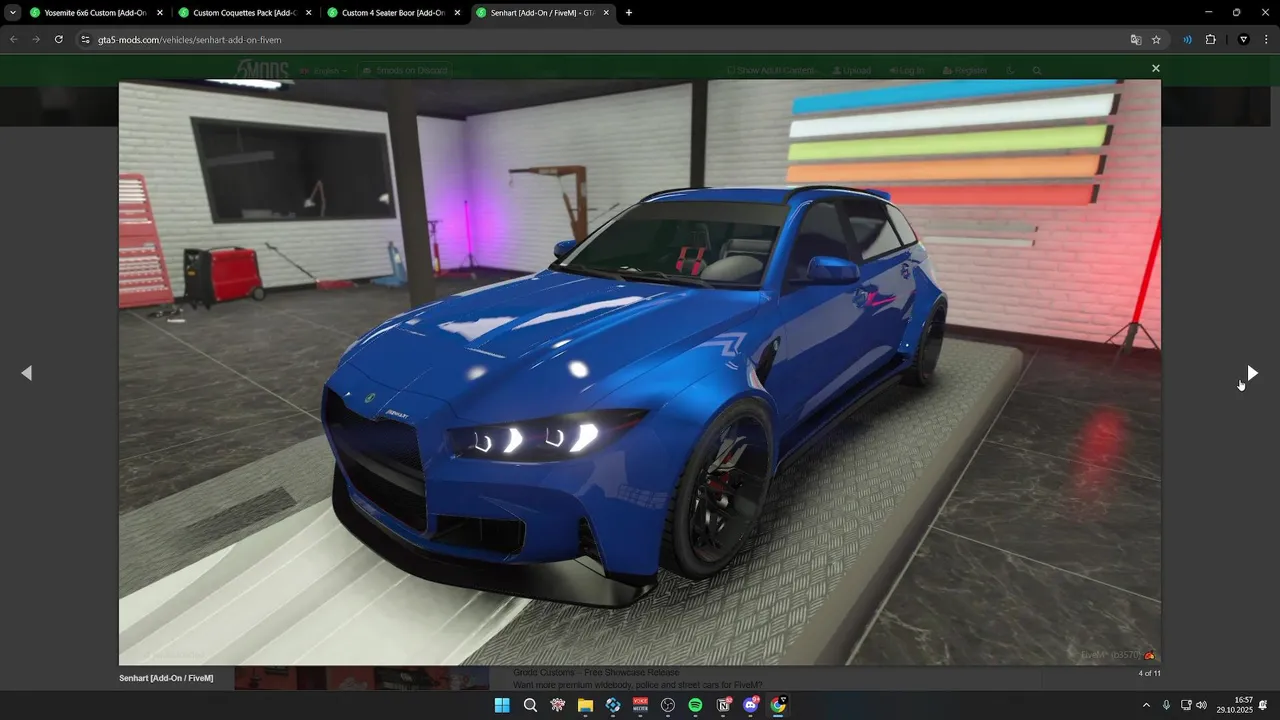The height and width of the screenshot is (720, 1280).
Task: Open the notification bell in taskbar
Action: (1263, 705)
